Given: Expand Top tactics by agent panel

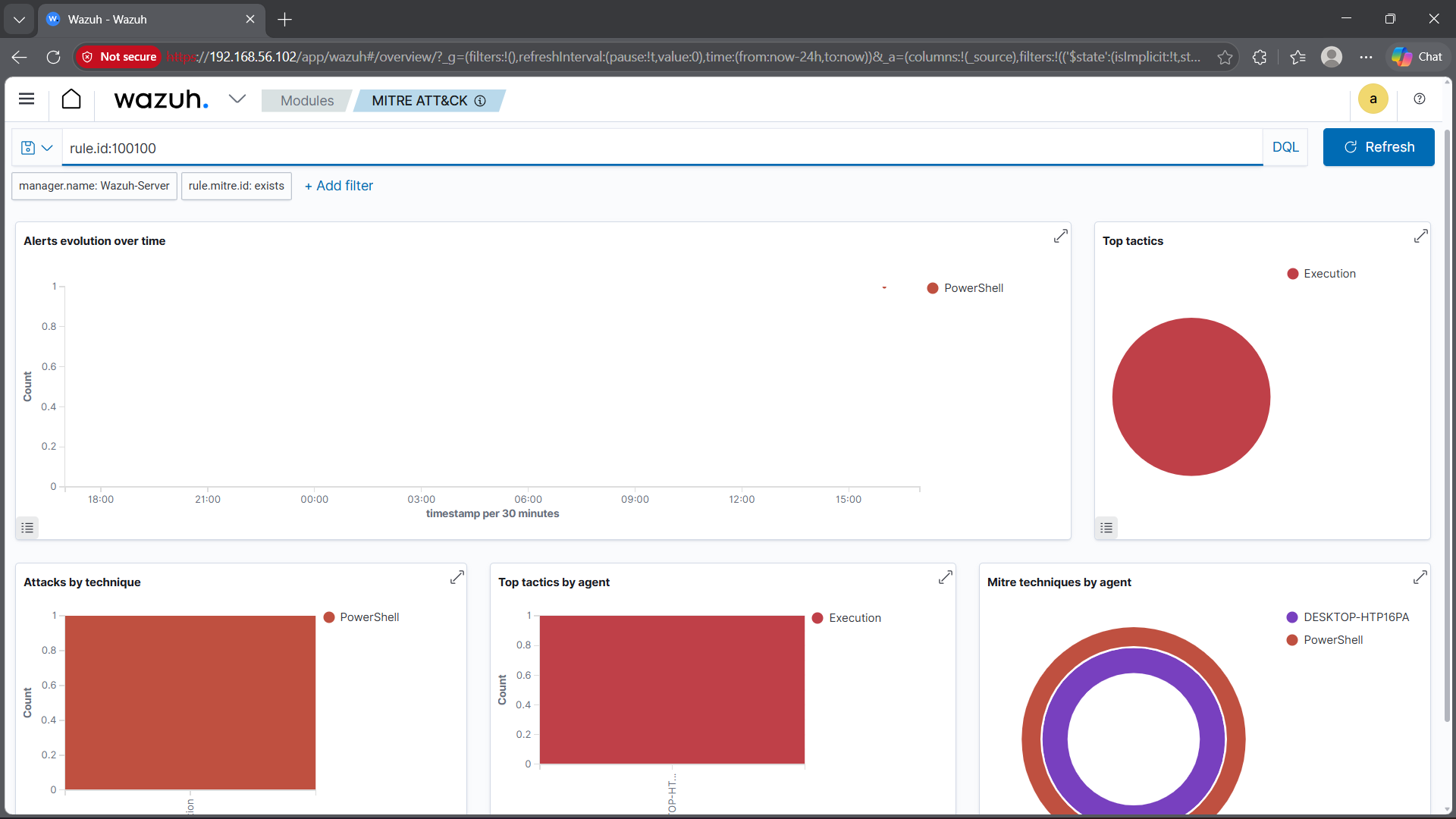Looking at the screenshot, I should point(945,578).
